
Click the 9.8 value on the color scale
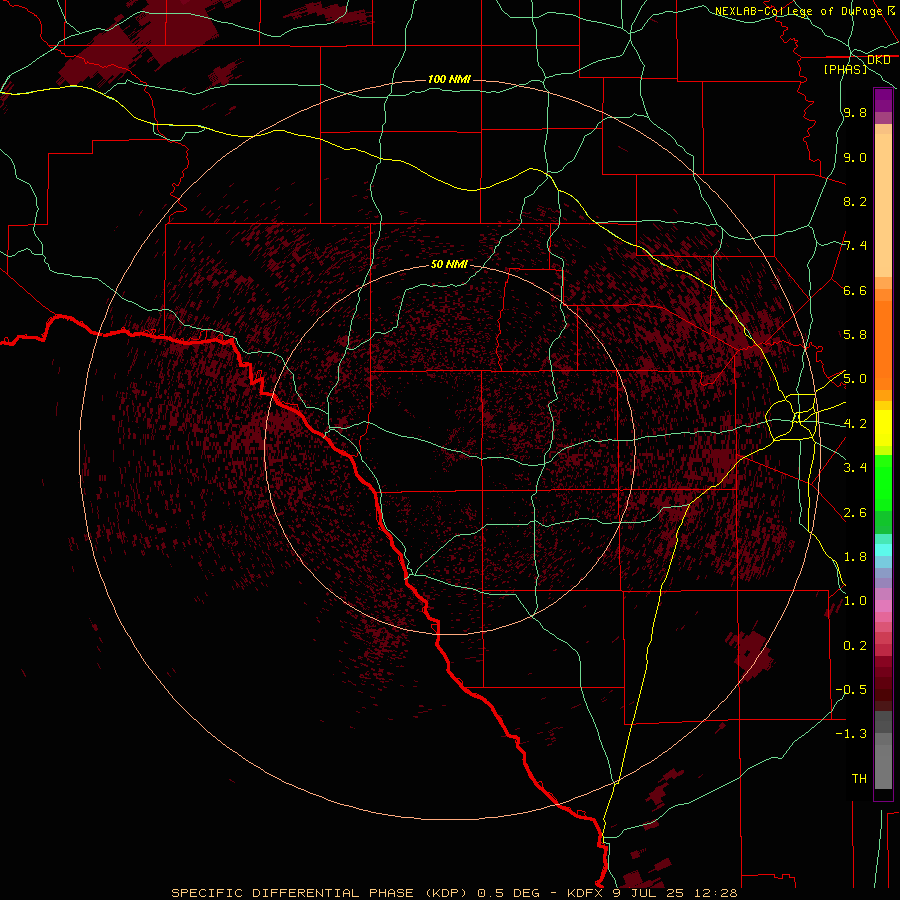coord(855,112)
